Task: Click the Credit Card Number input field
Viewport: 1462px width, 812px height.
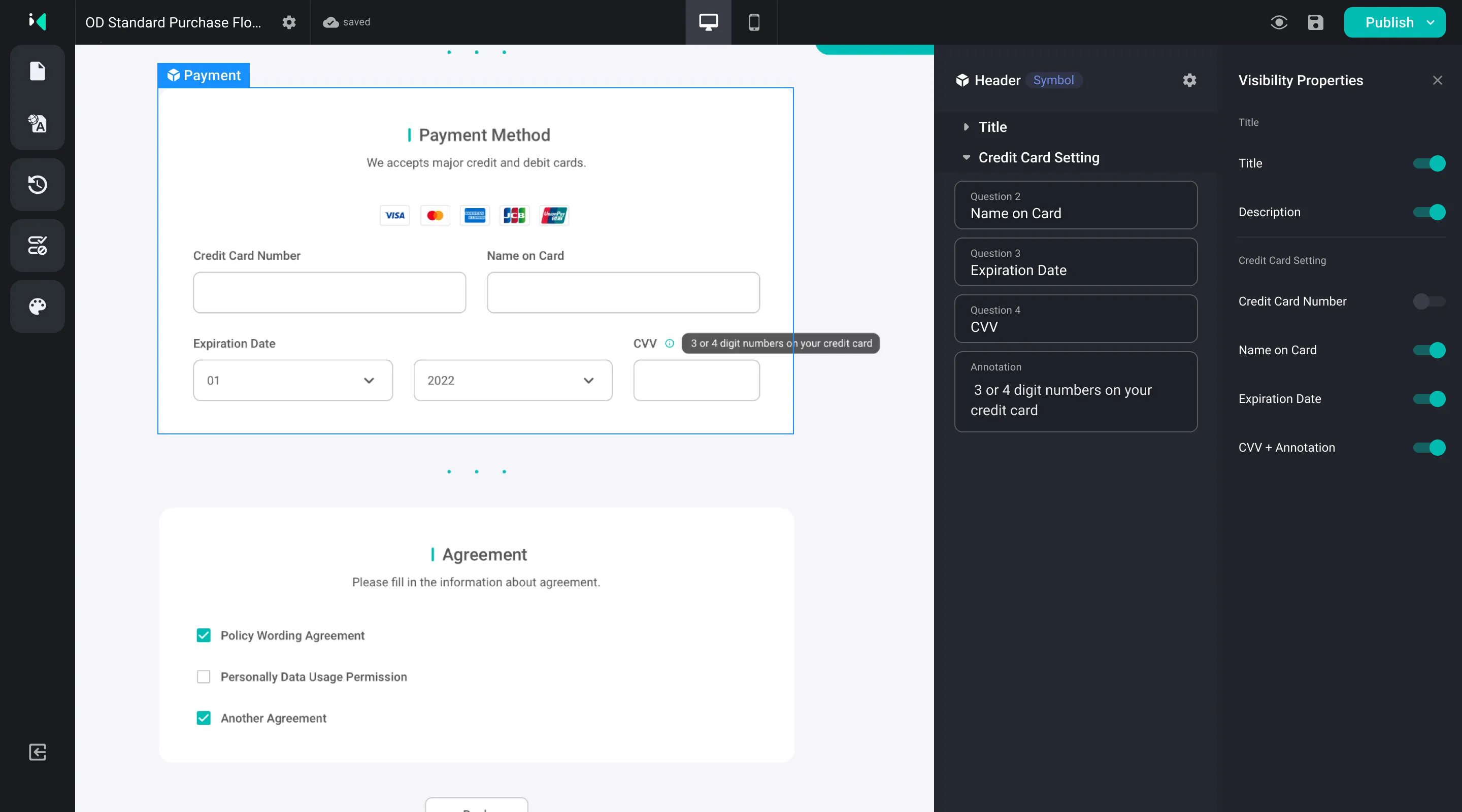Action: click(329, 292)
